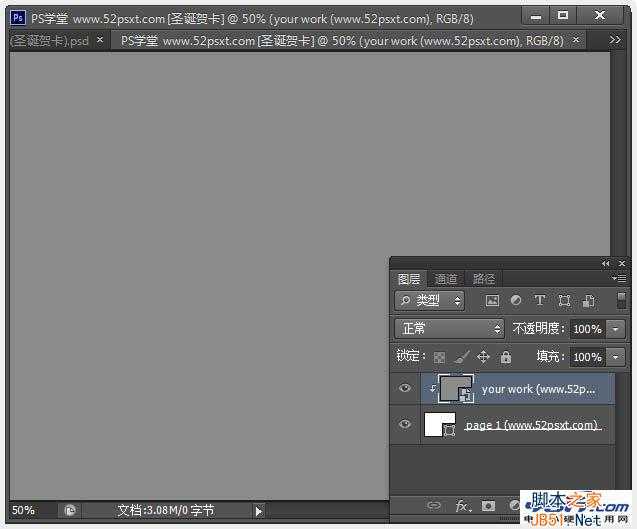Click the shape layer filter icon

tap(564, 300)
